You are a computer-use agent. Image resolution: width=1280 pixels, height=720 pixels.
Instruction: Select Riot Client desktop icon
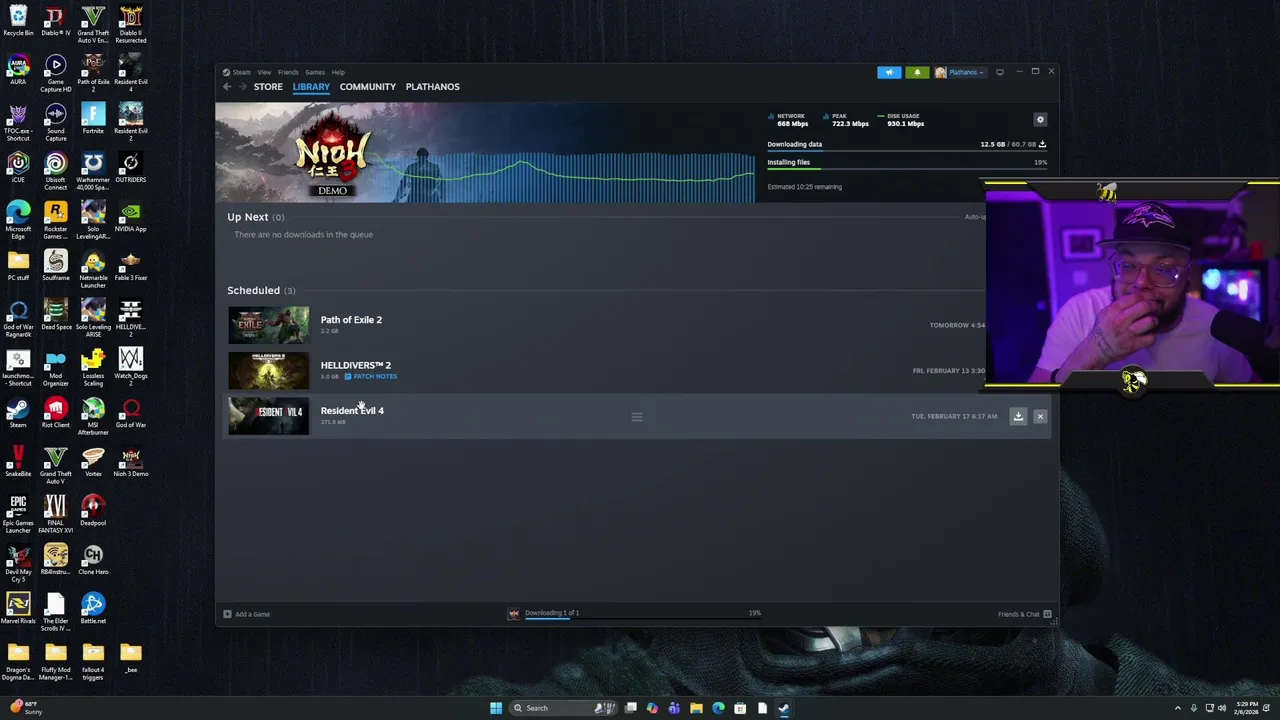click(55, 414)
